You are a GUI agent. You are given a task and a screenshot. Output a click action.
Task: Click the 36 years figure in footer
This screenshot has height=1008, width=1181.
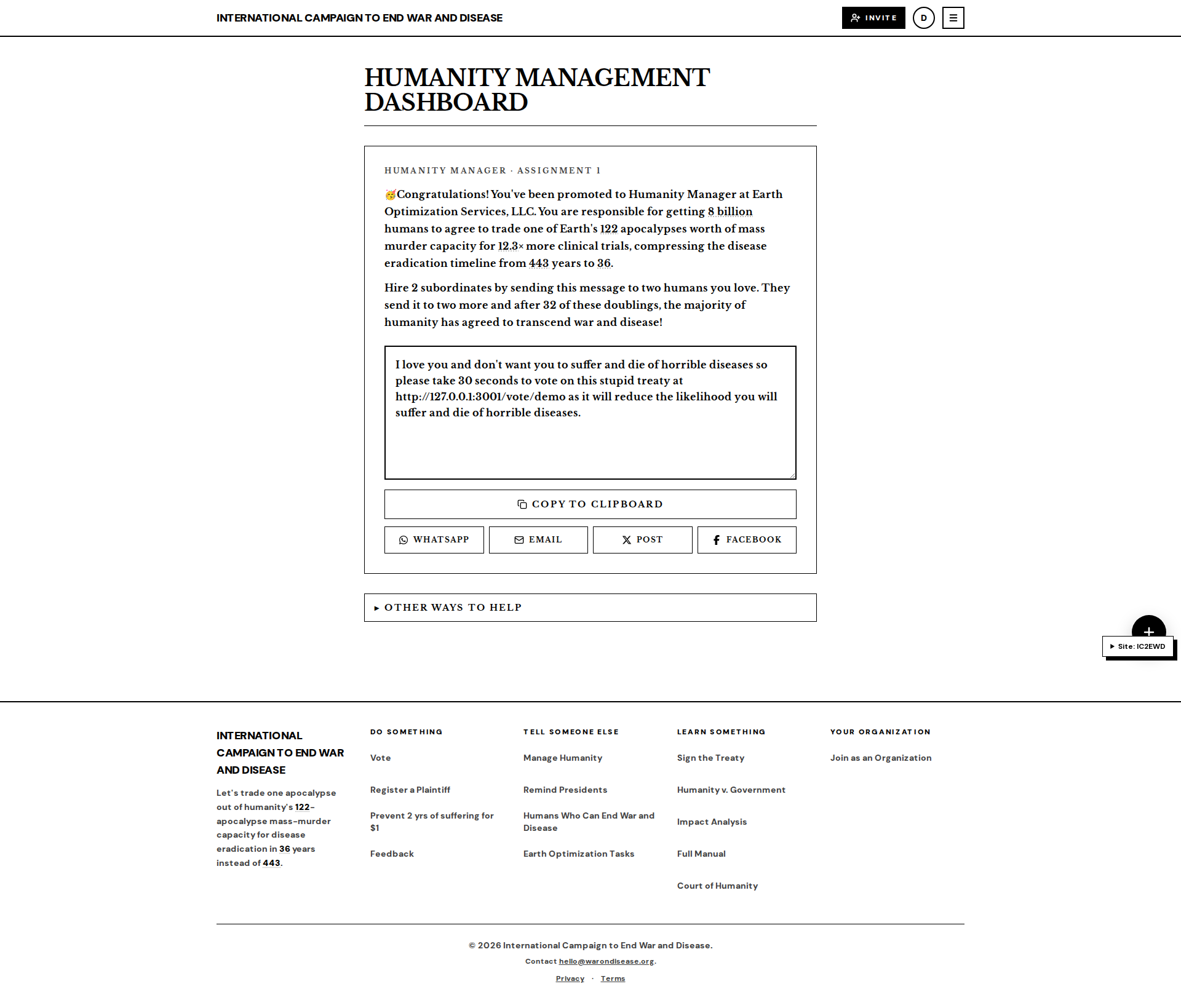[x=284, y=849]
